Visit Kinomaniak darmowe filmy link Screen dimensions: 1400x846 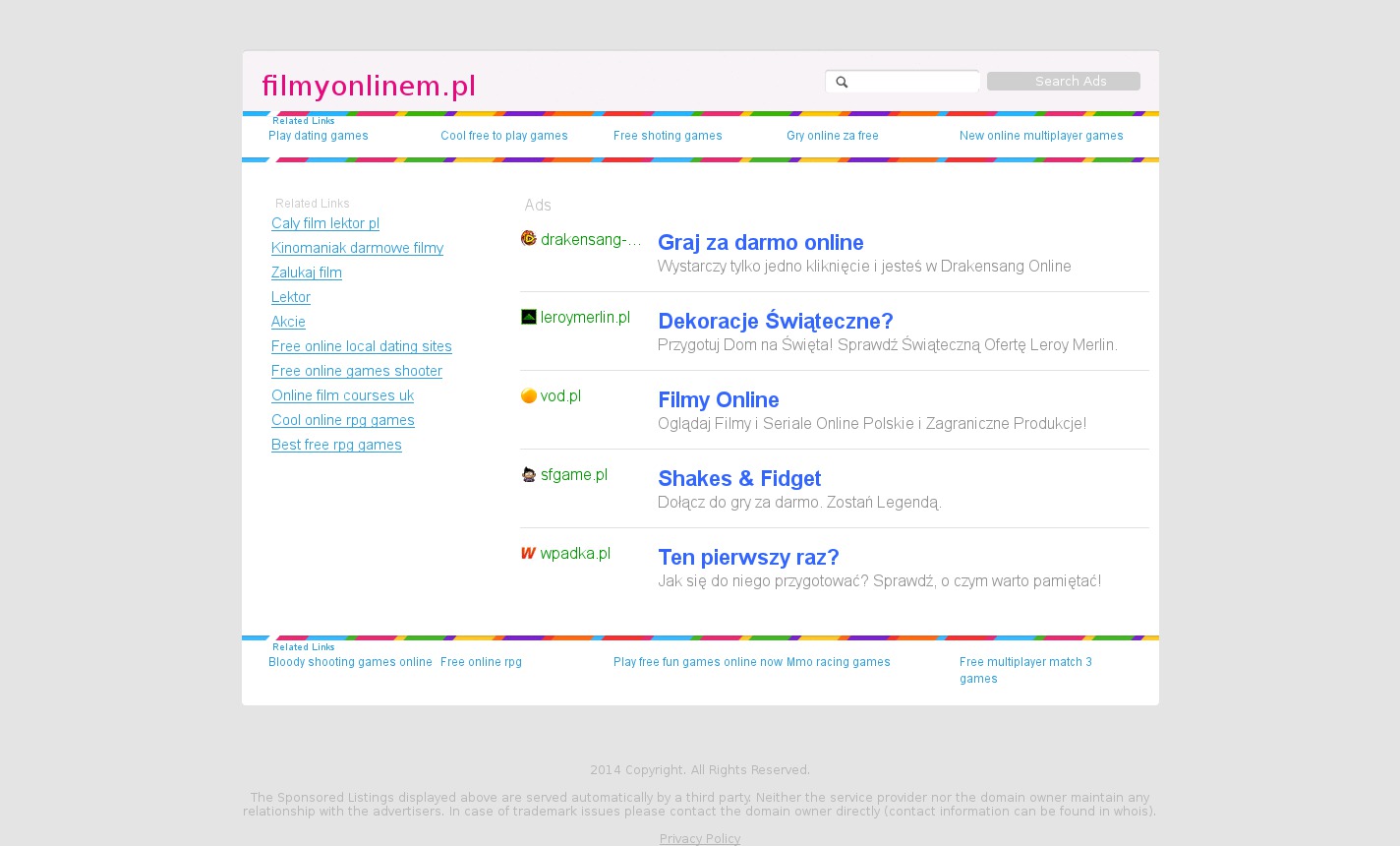tap(357, 248)
